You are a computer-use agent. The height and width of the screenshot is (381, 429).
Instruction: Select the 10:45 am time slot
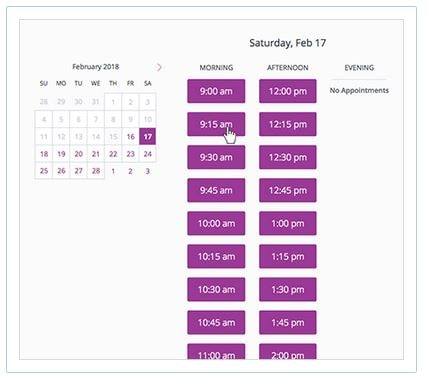point(216,323)
